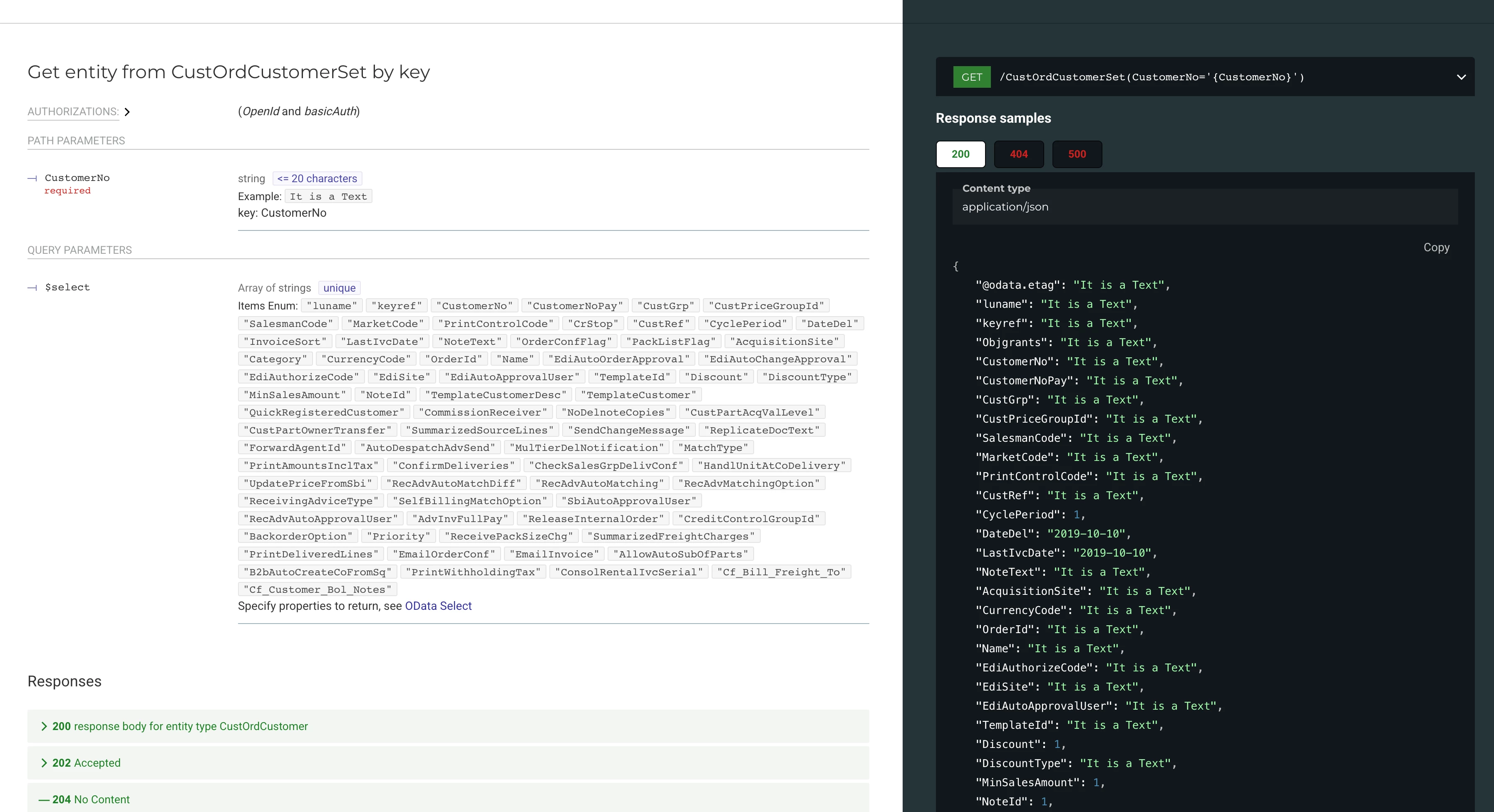
Task: Click the "Response samples" heading
Action: (993, 118)
